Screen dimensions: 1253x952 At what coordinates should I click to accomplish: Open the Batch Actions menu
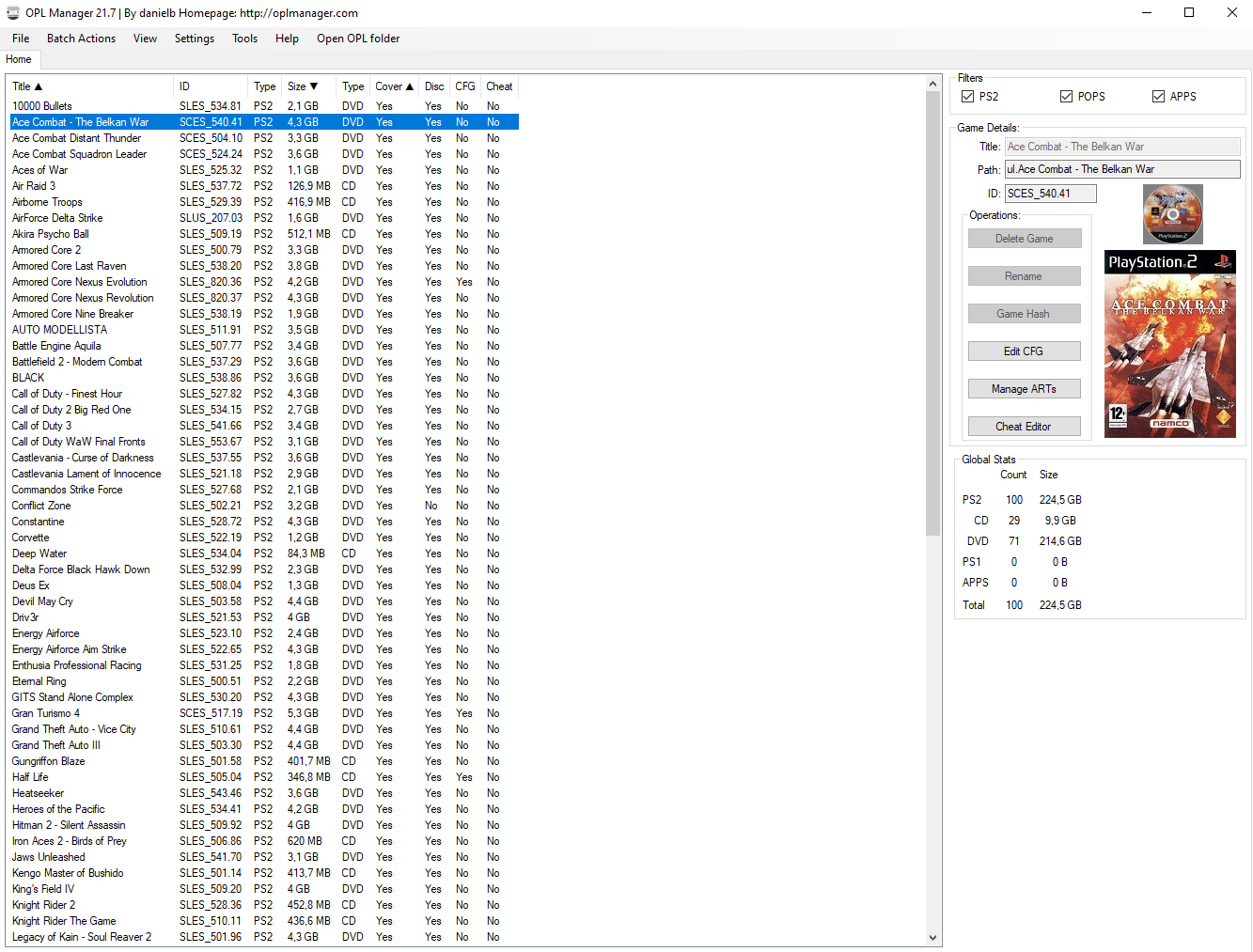pos(82,39)
